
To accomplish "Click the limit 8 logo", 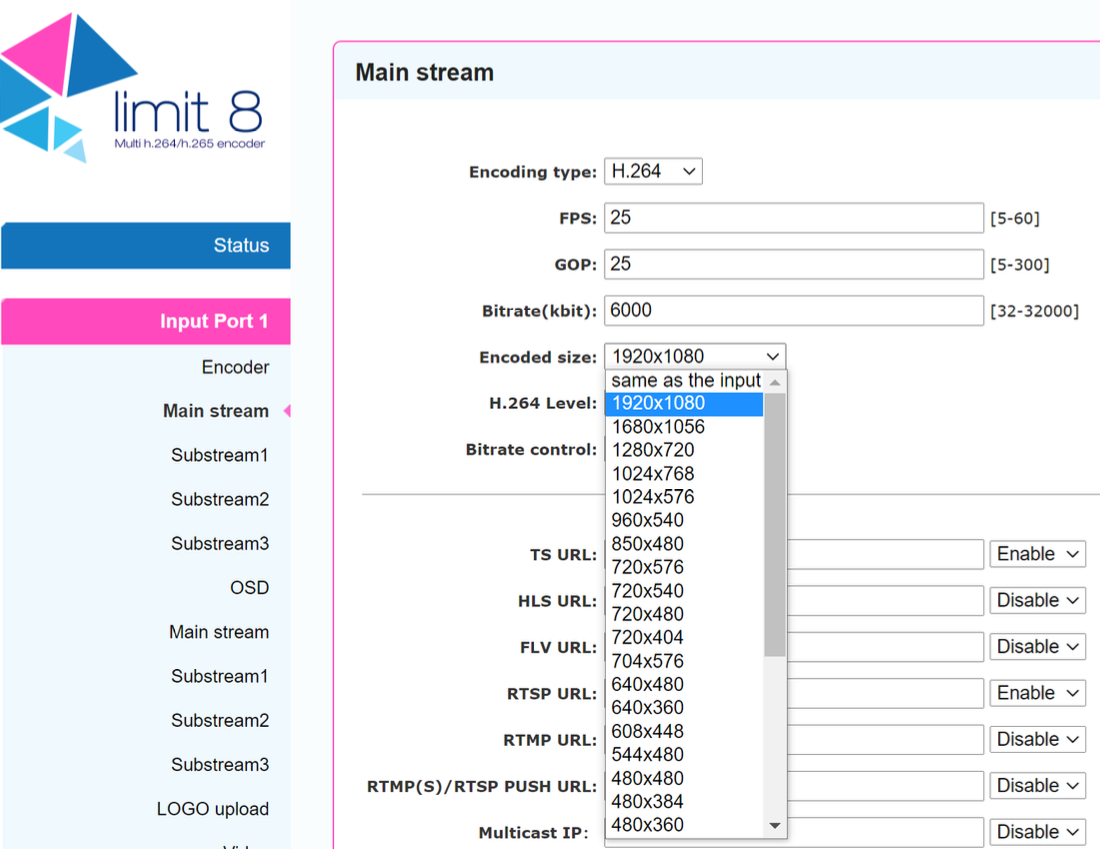I will coord(135,90).
